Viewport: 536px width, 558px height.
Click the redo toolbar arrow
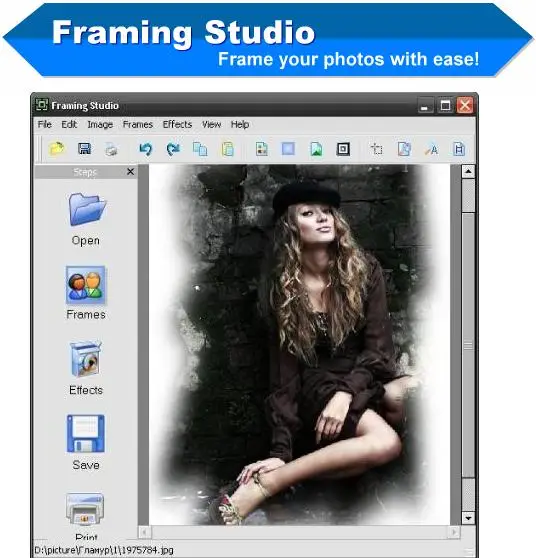(x=173, y=149)
